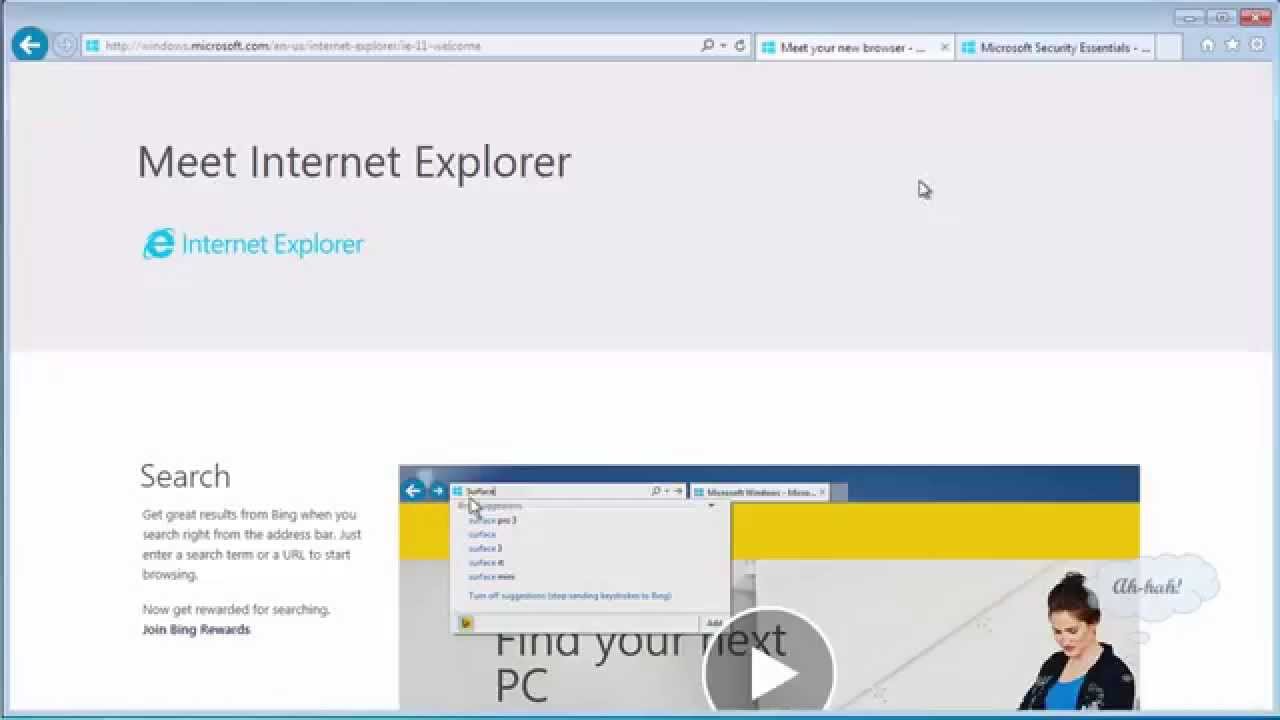The width and height of the screenshot is (1280, 720).
Task: Open the address bar autocomplete dropdown arrow
Action: tap(723, 46)
